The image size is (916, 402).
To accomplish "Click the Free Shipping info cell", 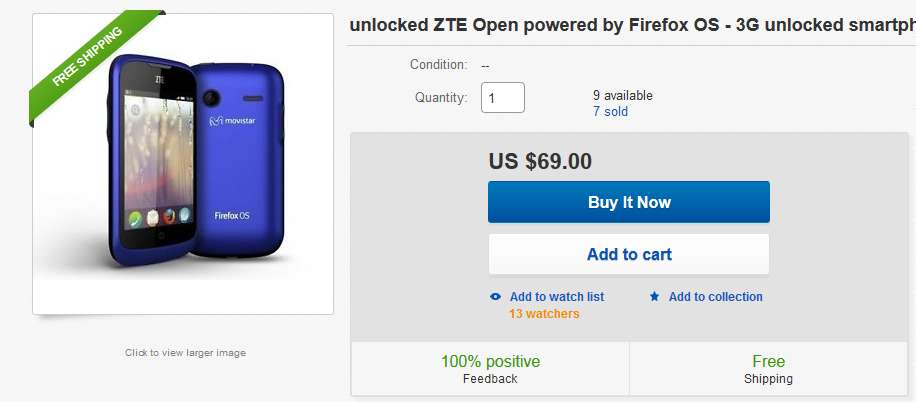I will (768, 369).
